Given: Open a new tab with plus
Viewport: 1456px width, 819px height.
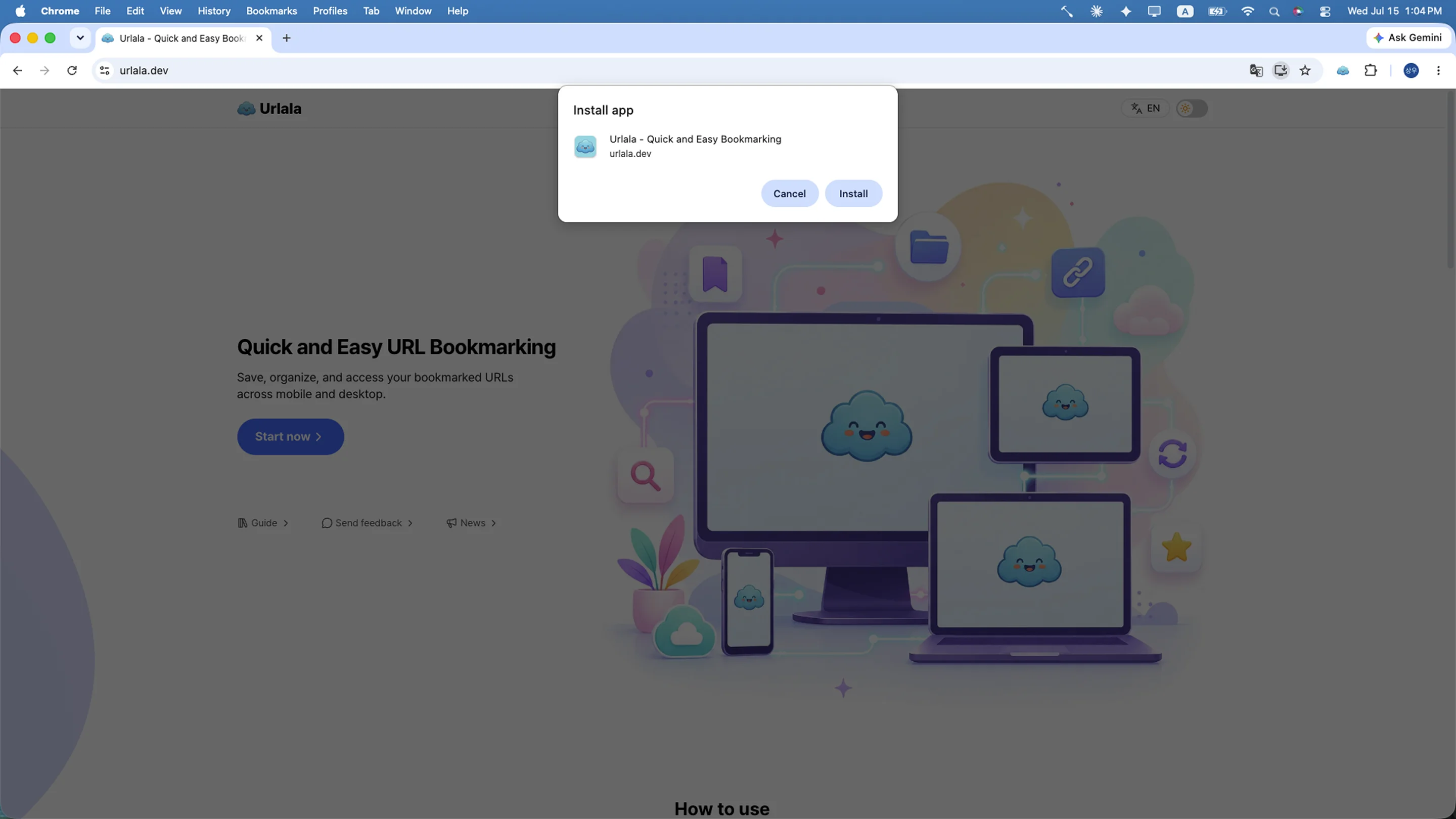Looking at the screenshot, I should click(x=287, y=38).
